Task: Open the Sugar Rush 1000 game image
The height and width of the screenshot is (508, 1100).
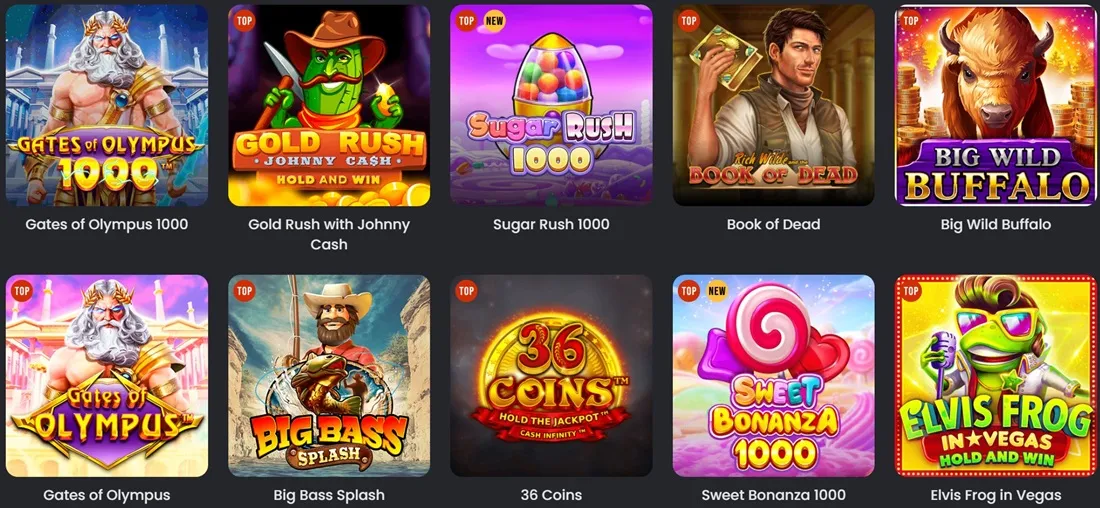Action: click(x=551, y=105)
